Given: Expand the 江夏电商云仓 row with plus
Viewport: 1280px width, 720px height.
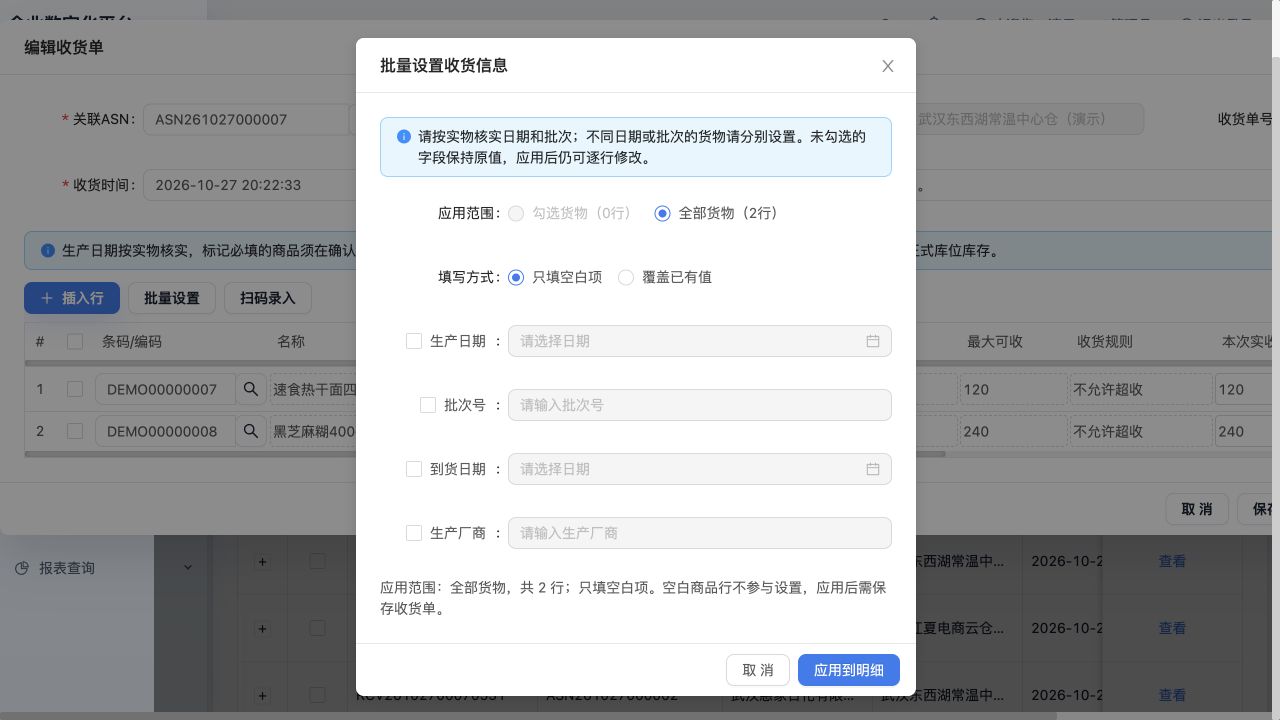Looking at the screenshot, I should pyautogui.click(x=263, y=628).
